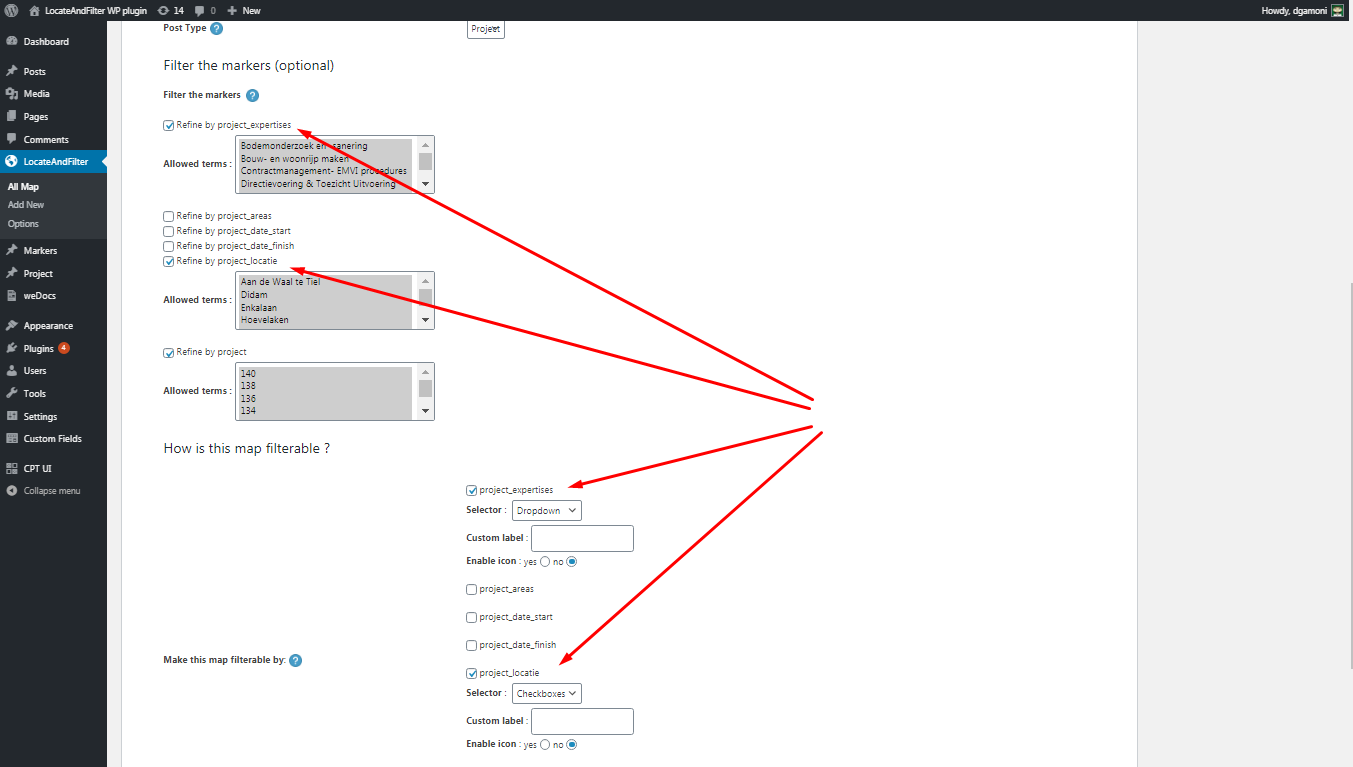Screen dimensions: 1353x767
Task: Select yes for project_expertises Enable icon
Action: (545, 562)
